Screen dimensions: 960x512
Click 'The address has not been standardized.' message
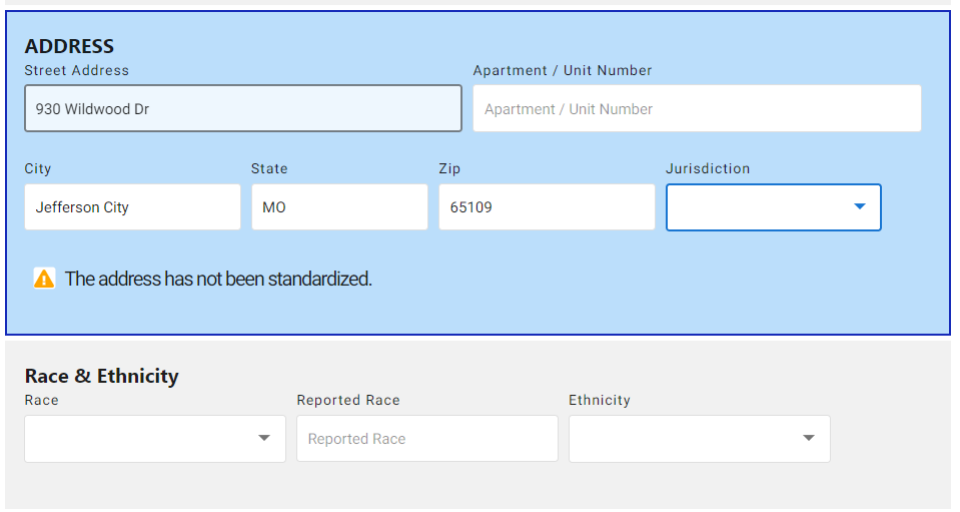tap(219, 279)
